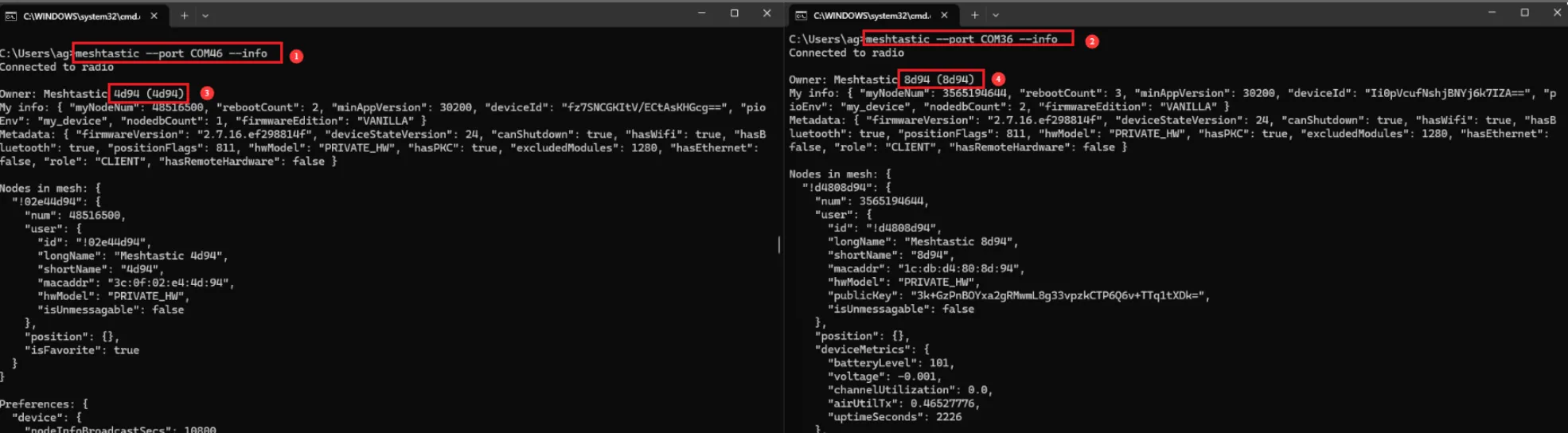Open the tab dropdown chevron in the COM36 terminal
This screenshot has width=1568, height=433.
[x=995, y=15]
